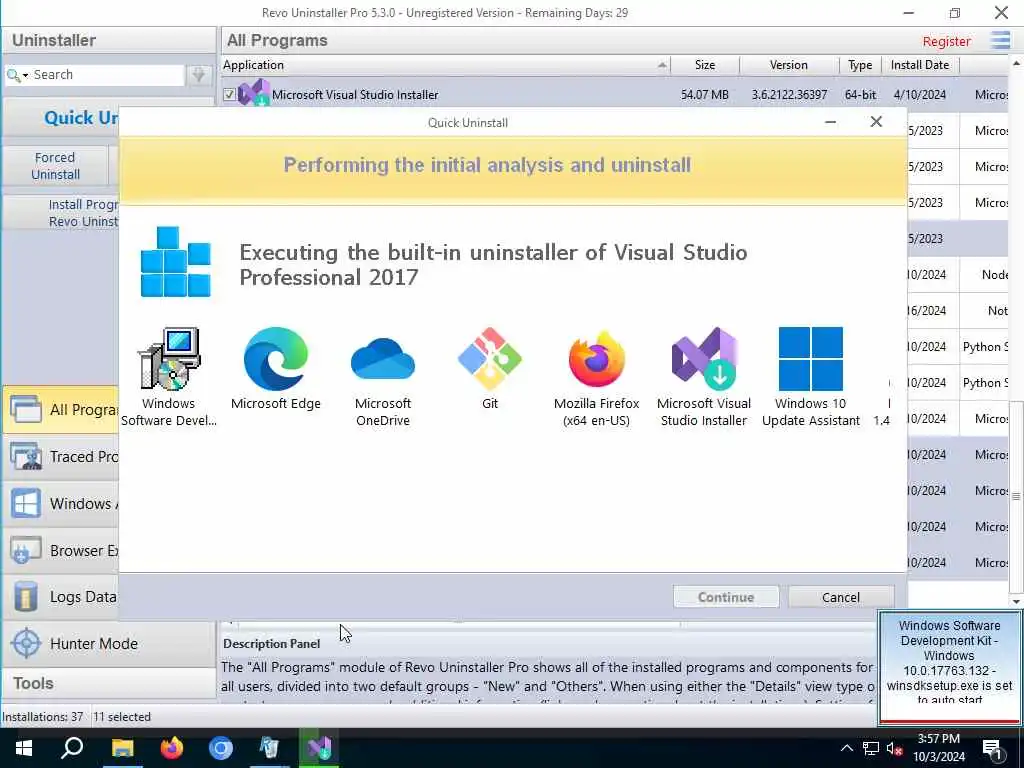
Task: Click the filter arrow button beside Search
Action: point(199,75)
